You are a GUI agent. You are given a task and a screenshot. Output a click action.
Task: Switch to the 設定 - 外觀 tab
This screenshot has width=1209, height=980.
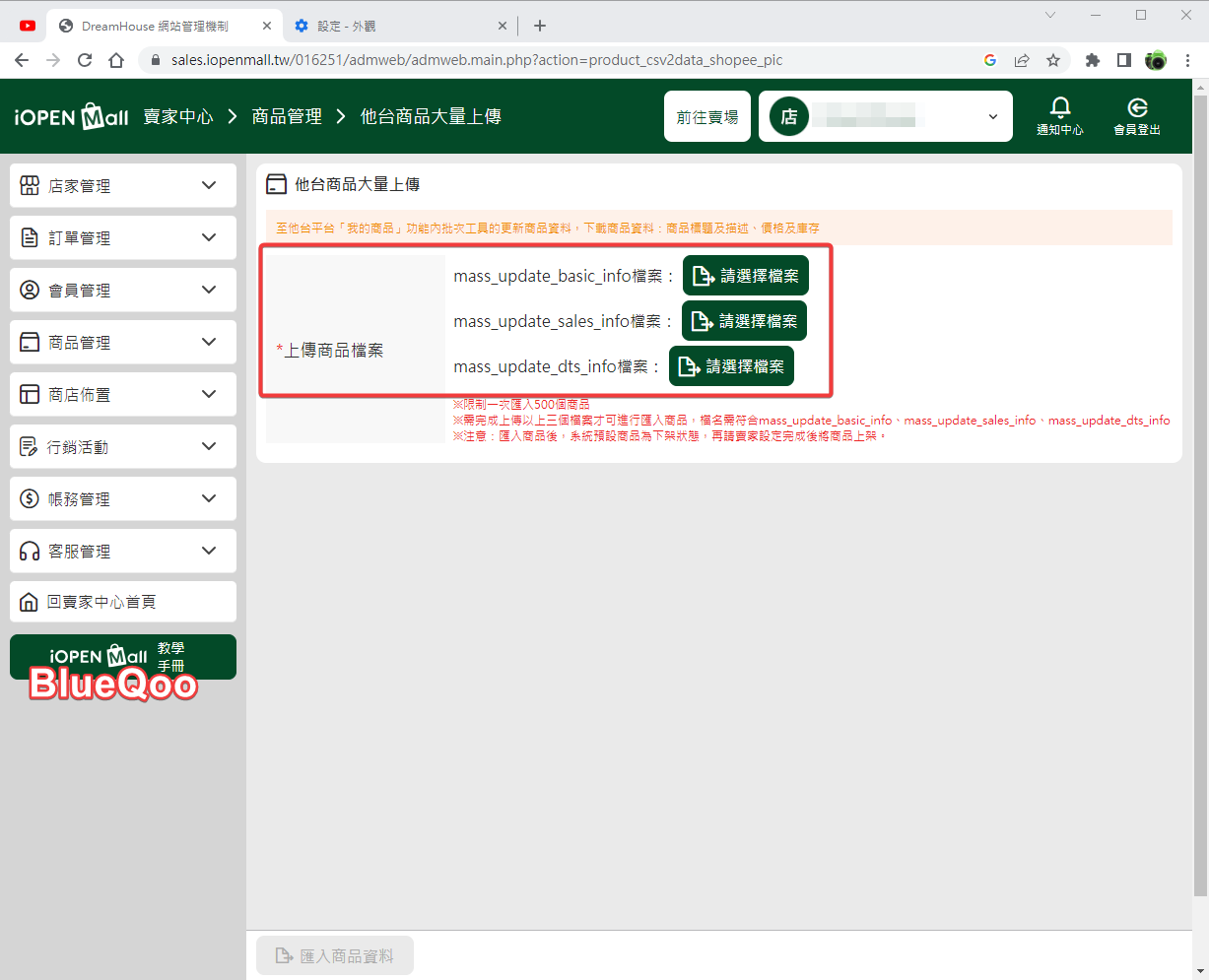tap(394, 26)
